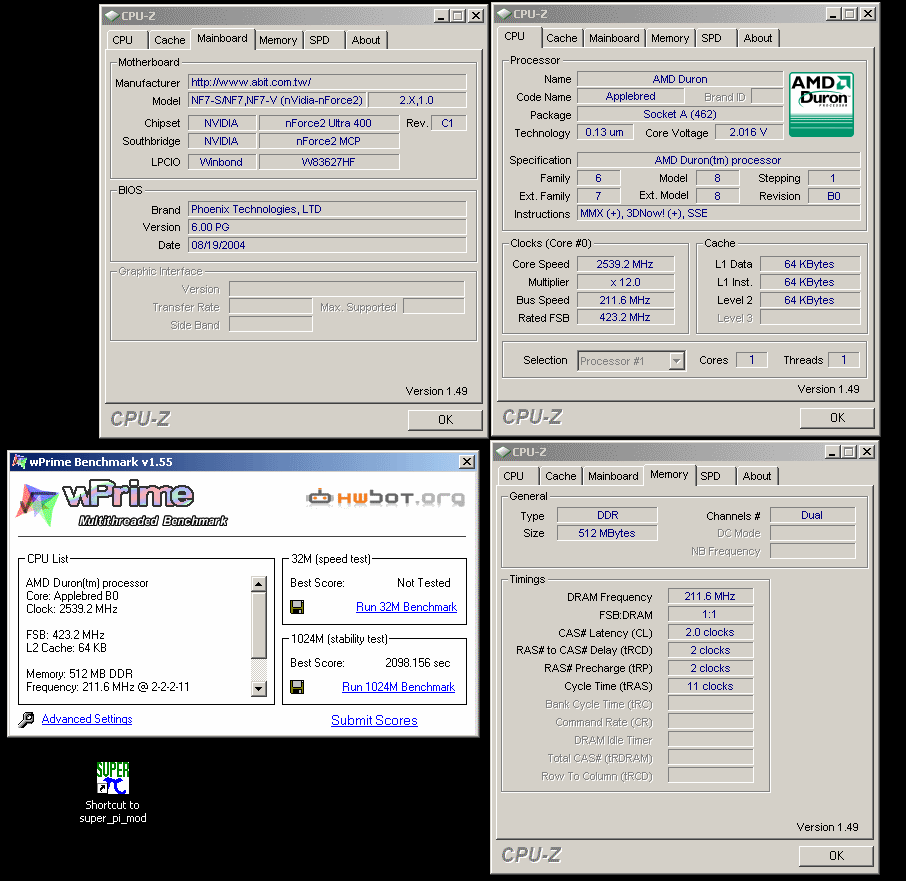Switch to Mainboard tab in CPU window
Image resolution: width=906 pixels, height=881 pixels.
click(614, 38)
